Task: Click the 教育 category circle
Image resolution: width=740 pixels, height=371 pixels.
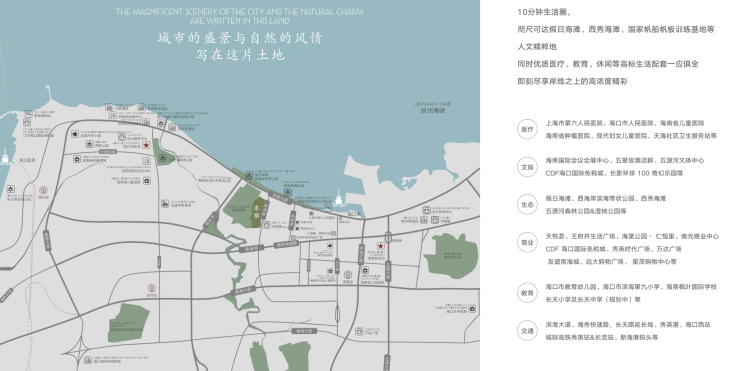Action: coord(527,293)
